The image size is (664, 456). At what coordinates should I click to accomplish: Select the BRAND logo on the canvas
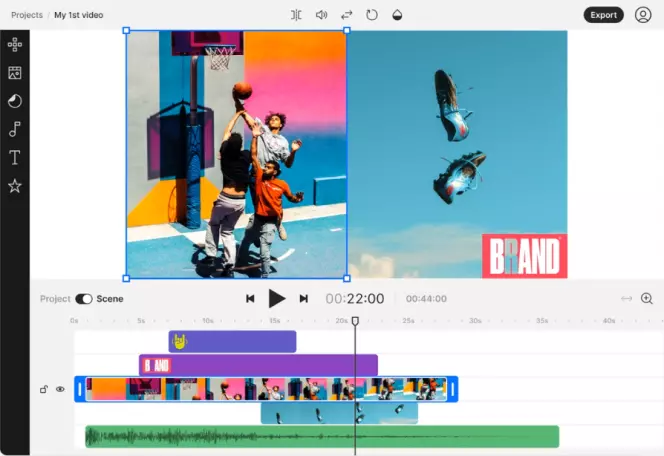tap(525, 256)
